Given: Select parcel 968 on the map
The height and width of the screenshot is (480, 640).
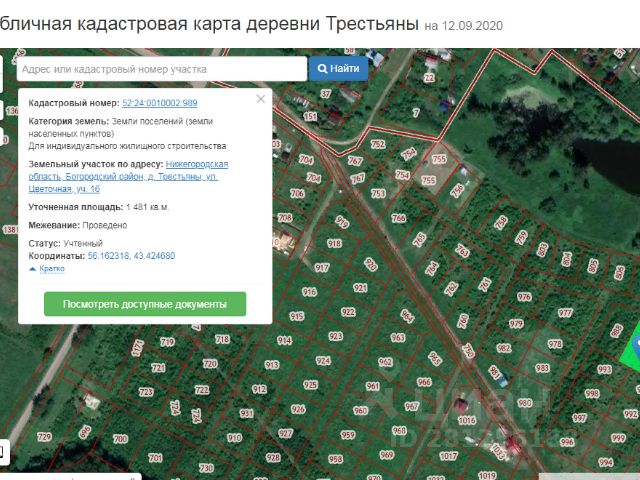Looking at the screenshot, I should tap(399, 430).
